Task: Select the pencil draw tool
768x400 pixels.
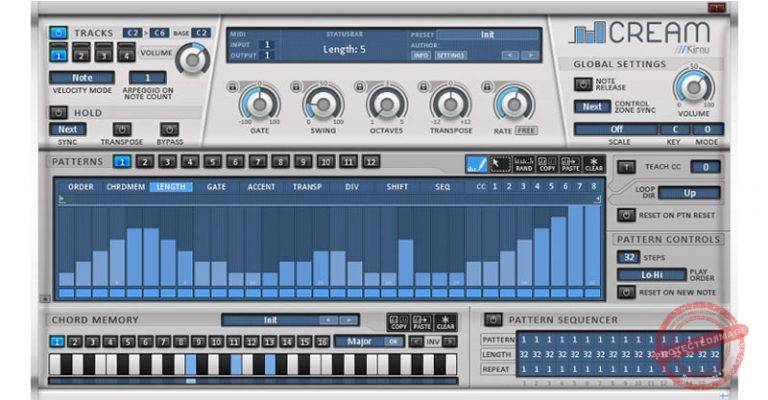Action: (476, 164)
